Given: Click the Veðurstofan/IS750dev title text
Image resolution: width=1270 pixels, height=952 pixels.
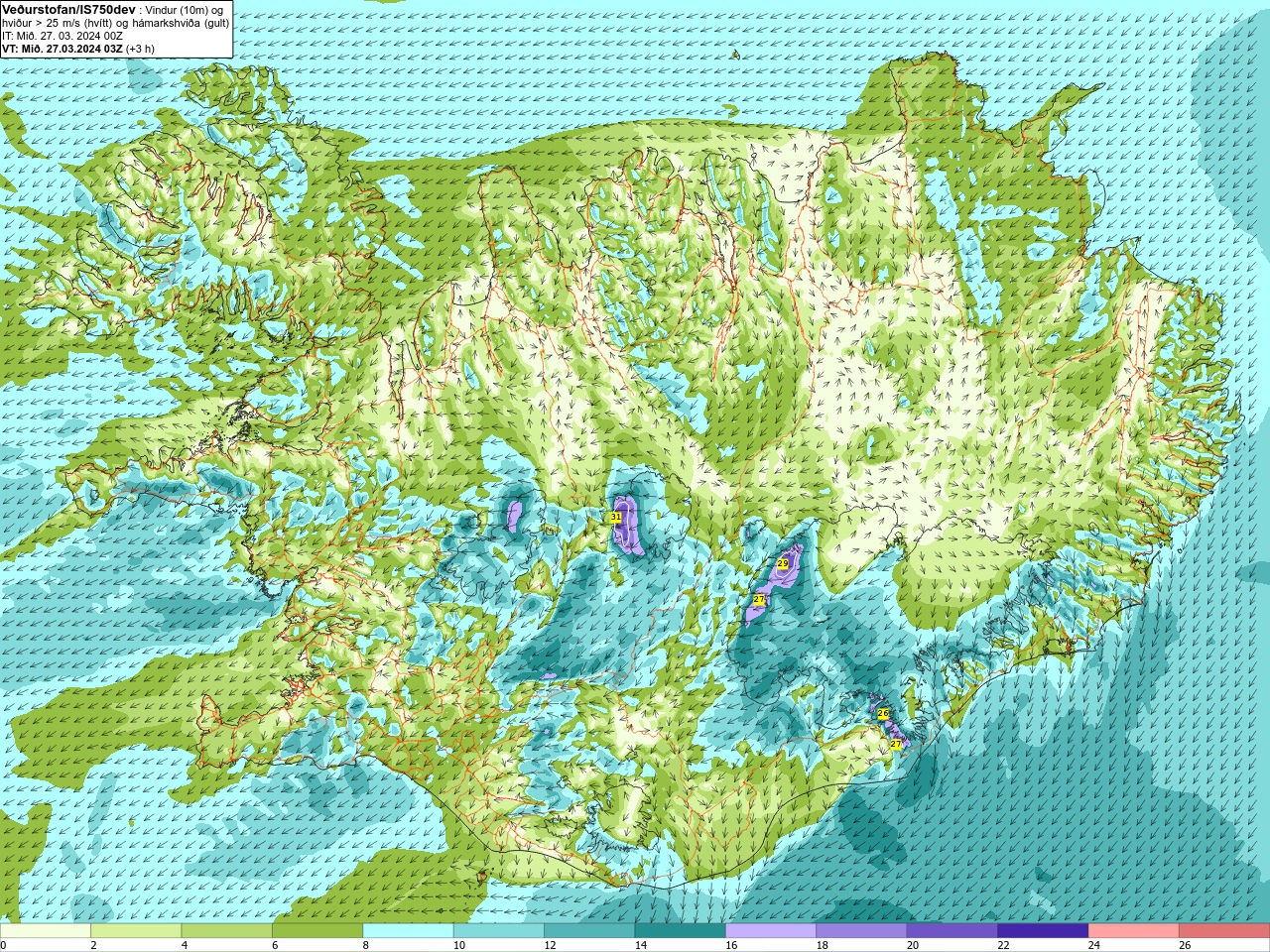Looking at the screenshot, I should click(69, 9).
